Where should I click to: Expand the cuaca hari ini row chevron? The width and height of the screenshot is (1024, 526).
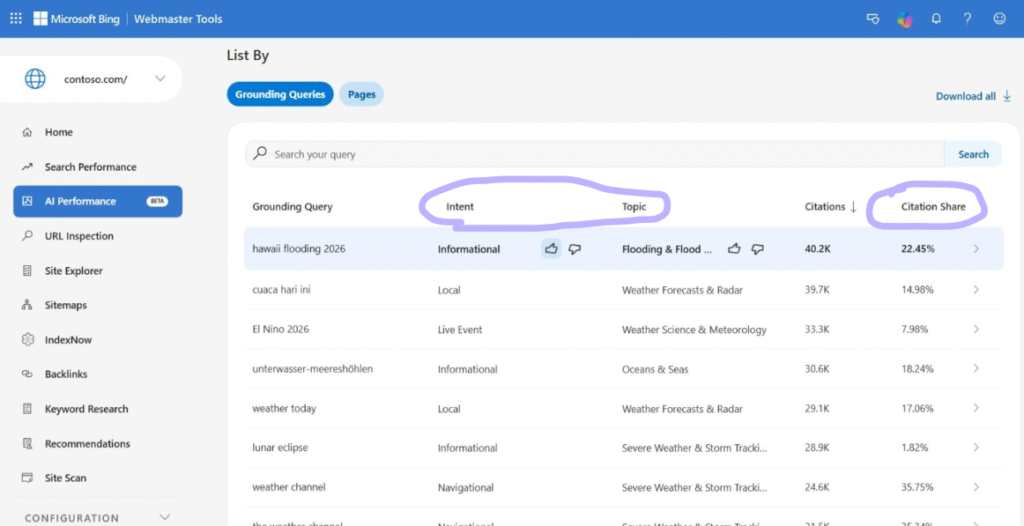coord(976,289)
